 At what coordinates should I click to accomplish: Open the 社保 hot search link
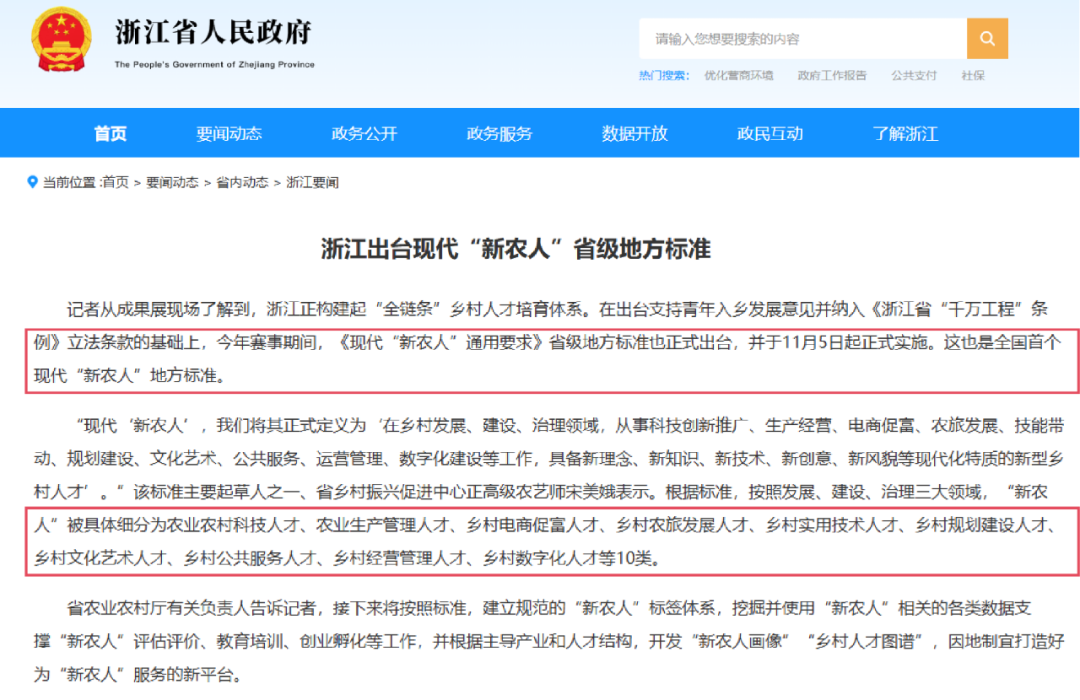[971, 74]
